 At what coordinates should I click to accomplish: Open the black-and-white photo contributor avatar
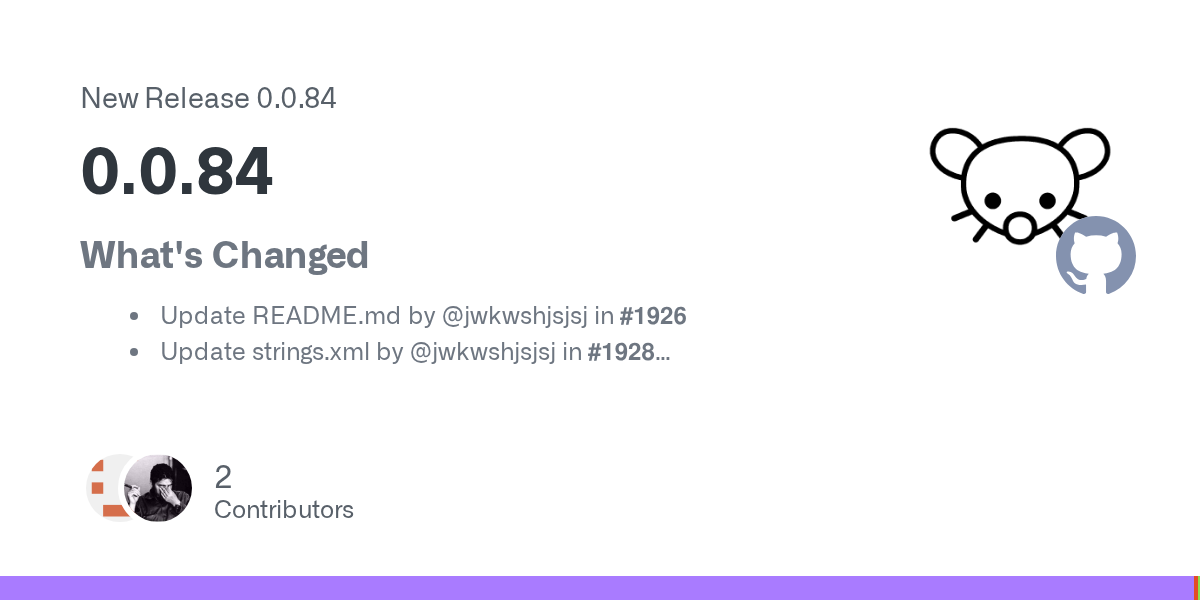pos(159,488)
